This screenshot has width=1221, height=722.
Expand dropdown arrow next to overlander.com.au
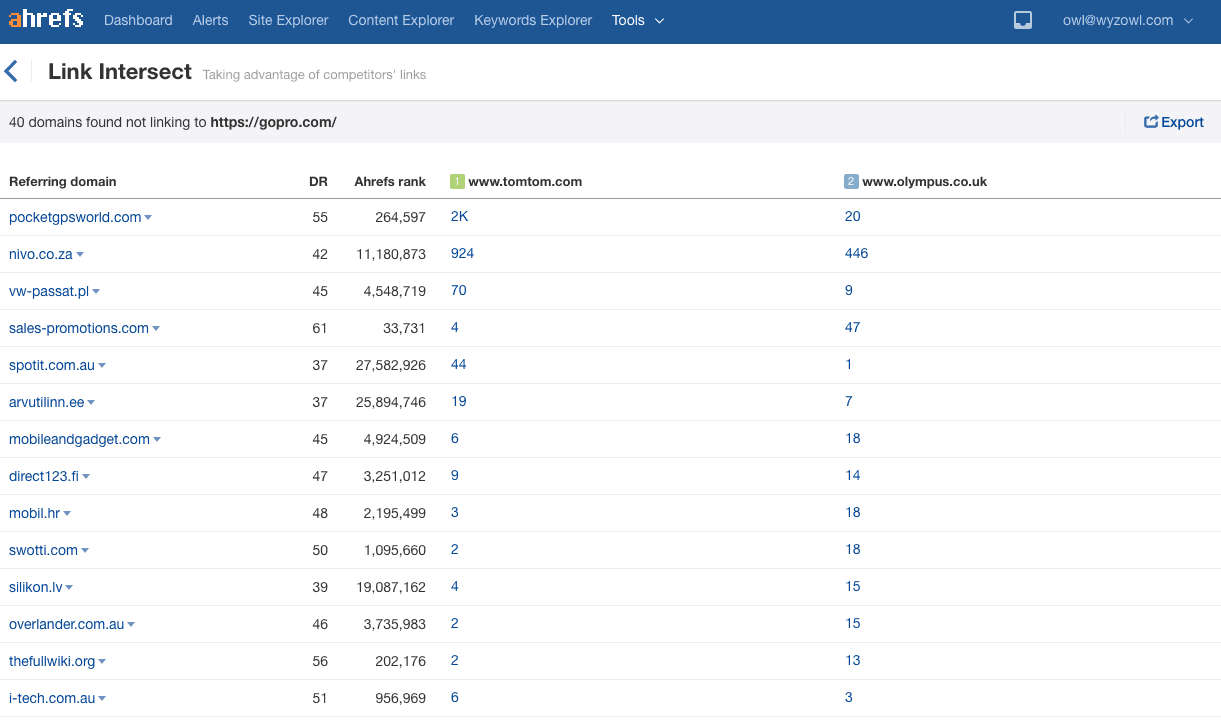pos(131,624)
